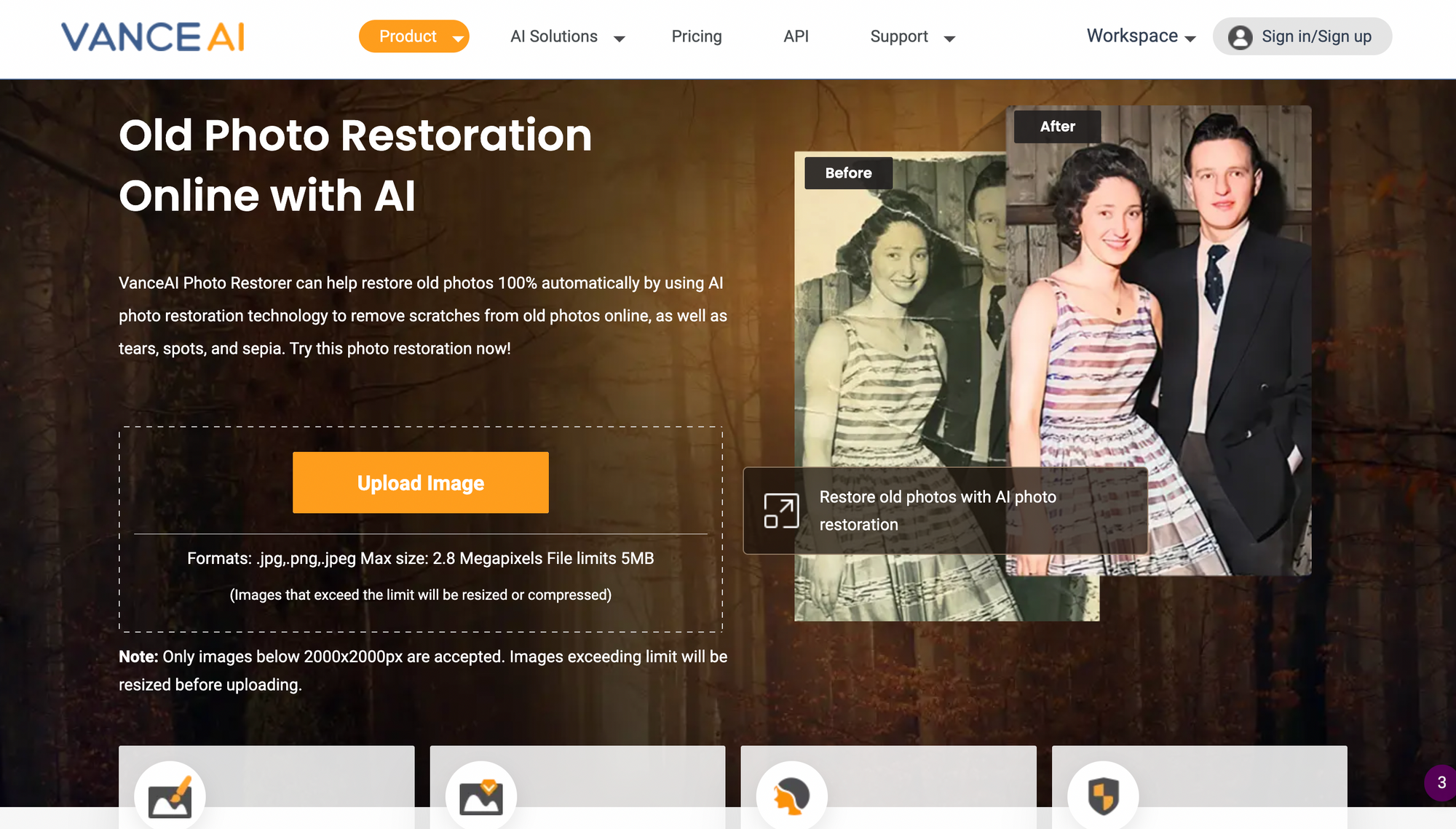
Task: Click the 'Old Photo Restoration Online with AI' heading
Action: click(355, 165)
